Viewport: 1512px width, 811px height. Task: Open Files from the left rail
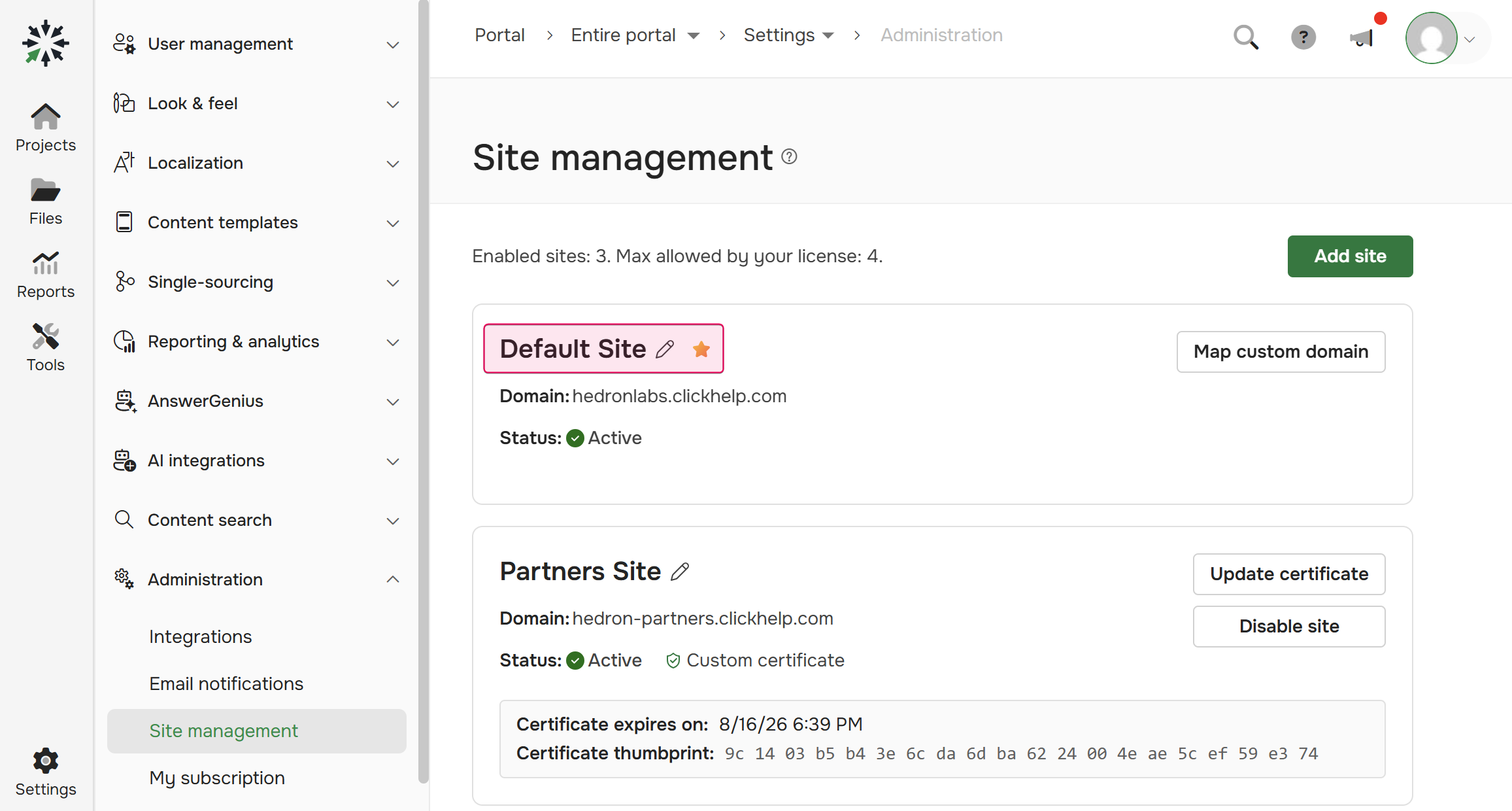click(46, 201)
